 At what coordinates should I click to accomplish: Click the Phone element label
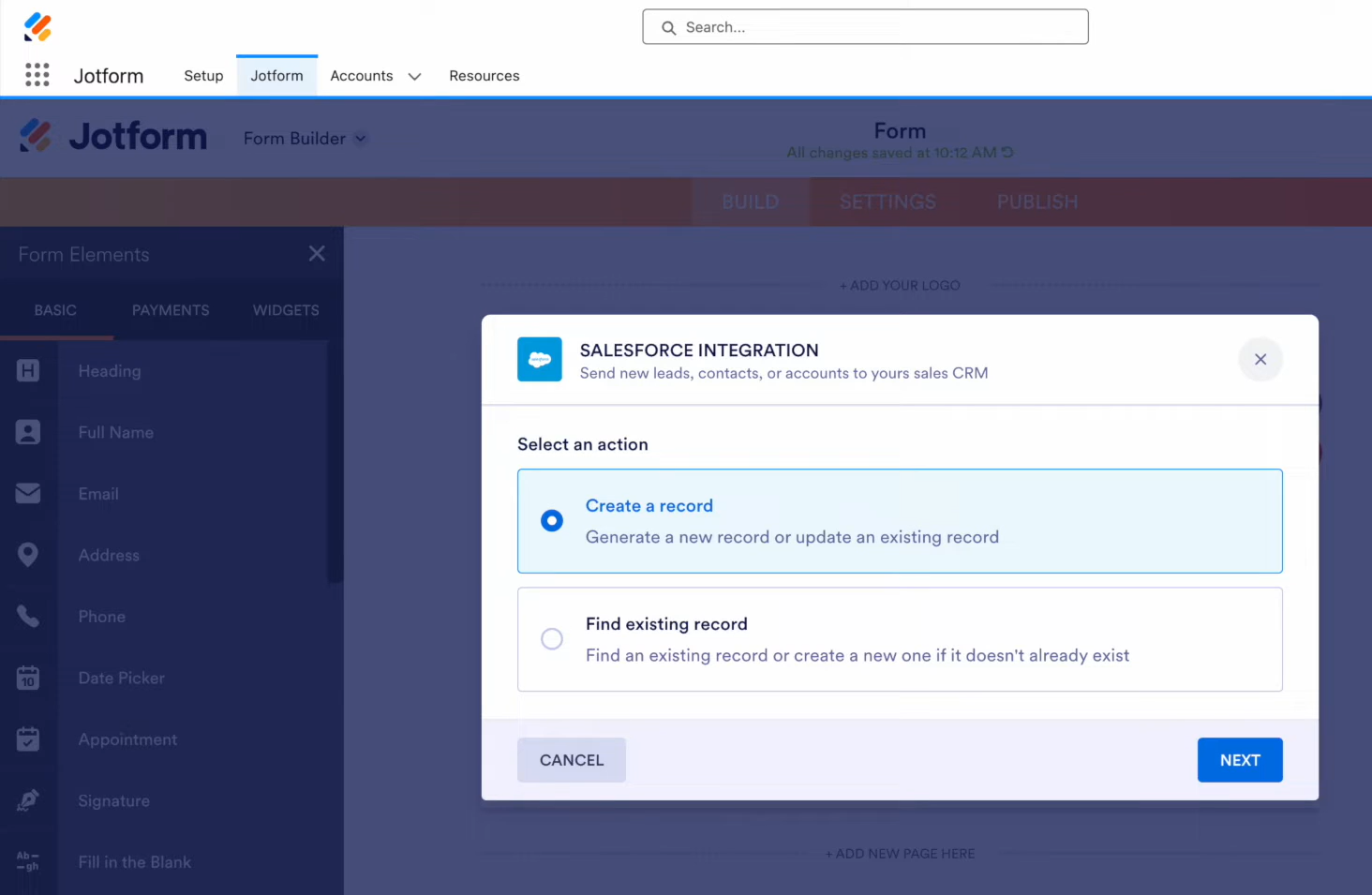click(x=102, y=617)
